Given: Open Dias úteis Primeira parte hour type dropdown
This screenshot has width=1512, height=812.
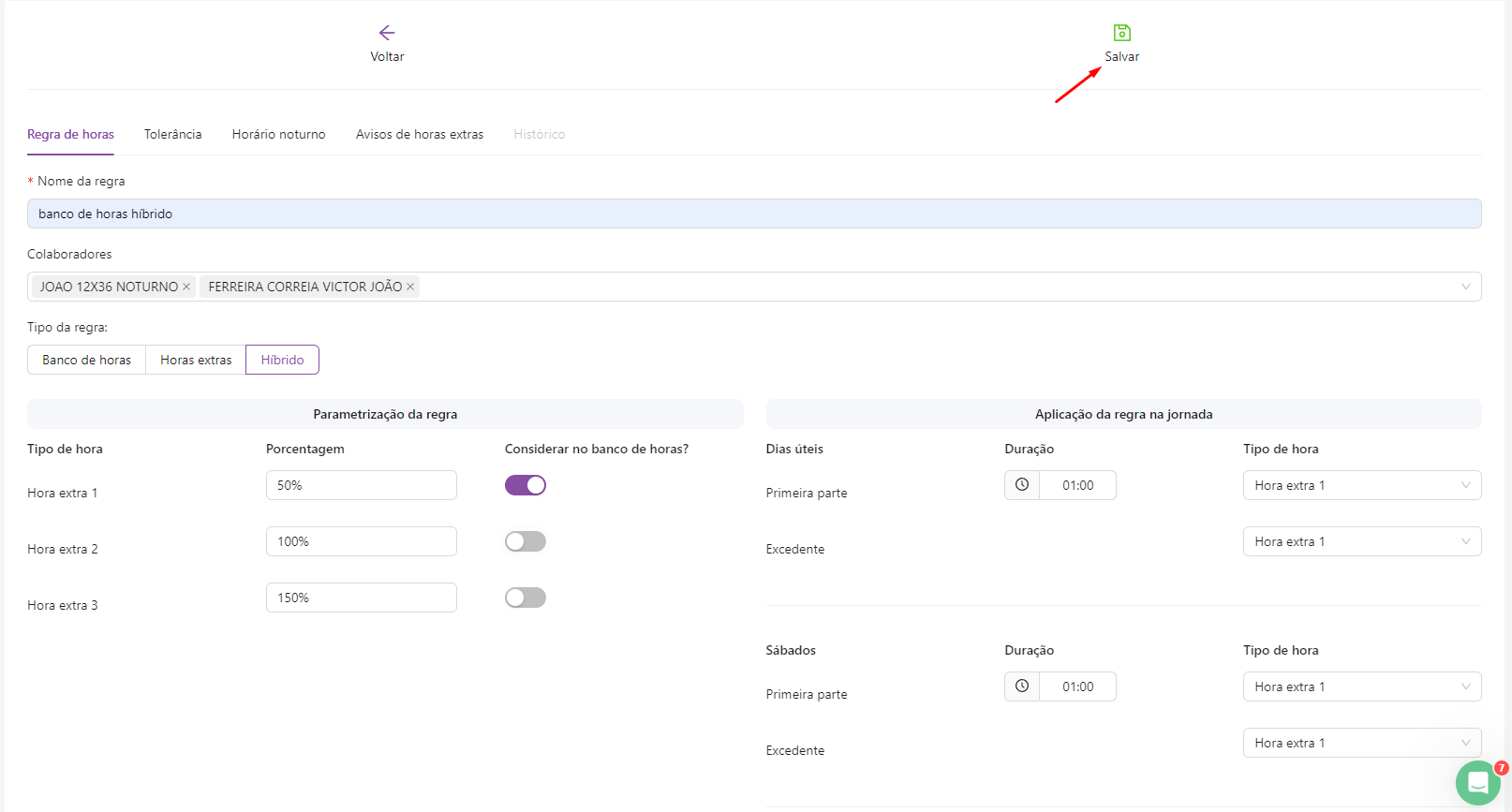Looking at the screenshot, I should click(x=1361, y=485).
